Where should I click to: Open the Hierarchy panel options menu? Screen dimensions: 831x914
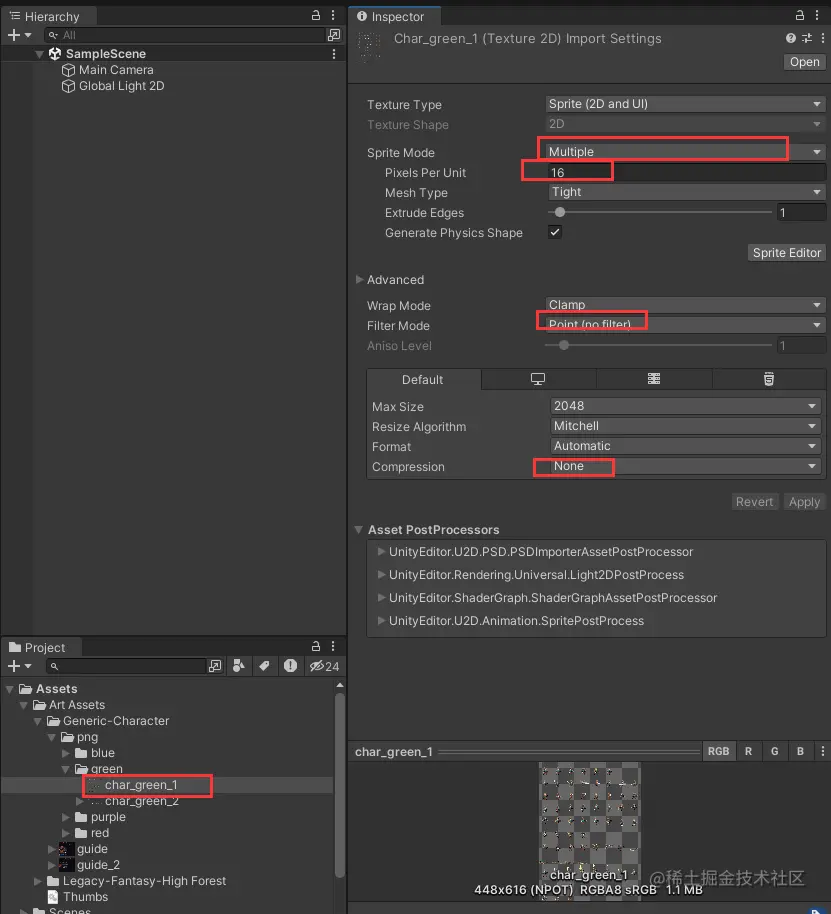(333, 16)
